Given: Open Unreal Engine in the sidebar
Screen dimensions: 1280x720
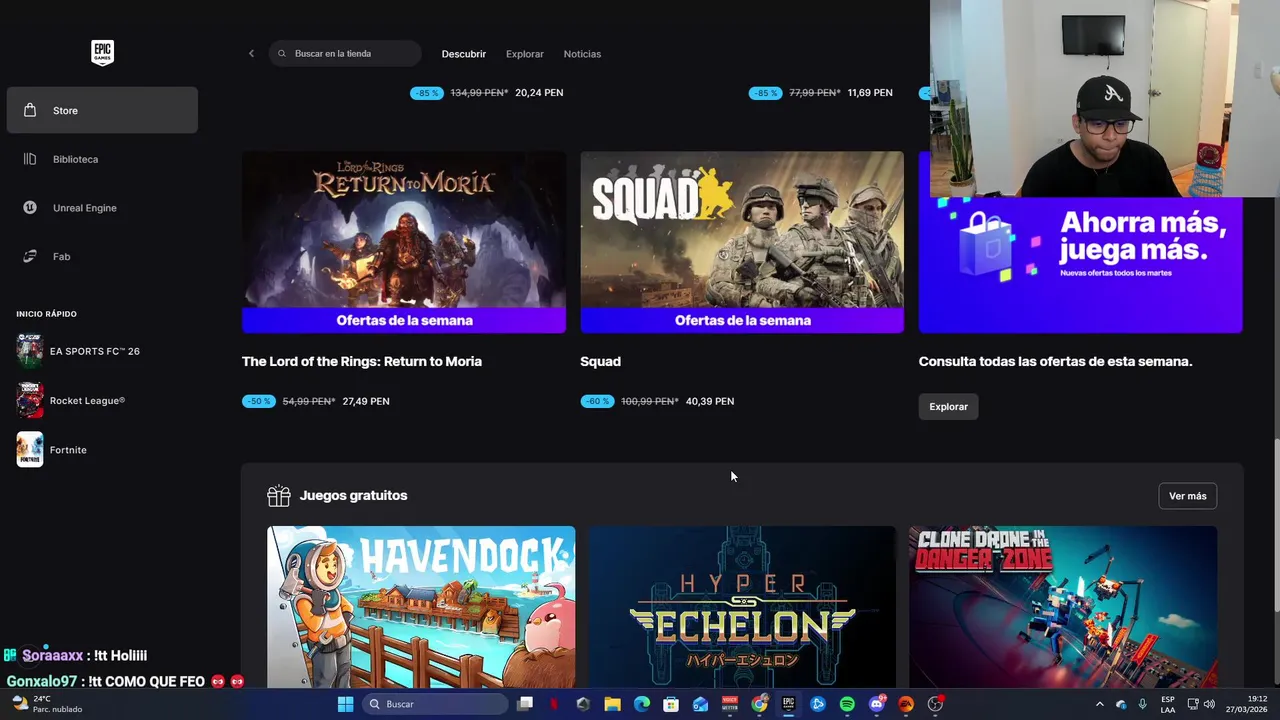Looking at the screenshot, I should [x=102, y=208].
